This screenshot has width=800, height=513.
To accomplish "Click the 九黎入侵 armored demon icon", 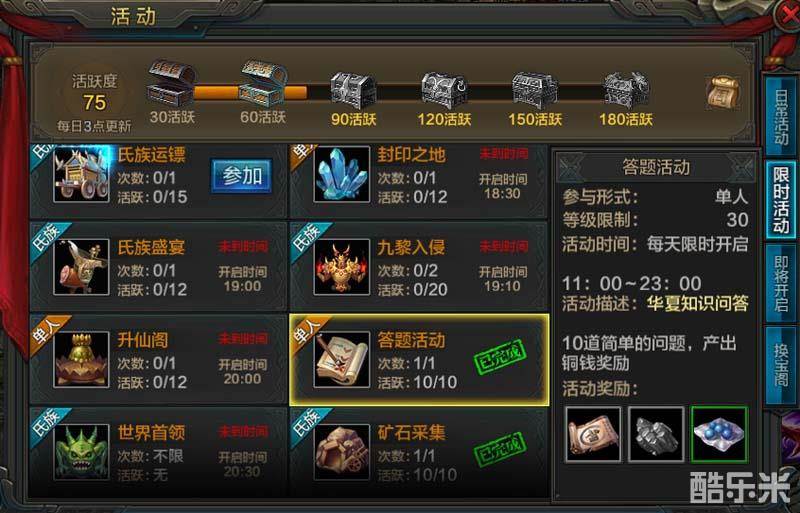I will (x=341, y=267).
